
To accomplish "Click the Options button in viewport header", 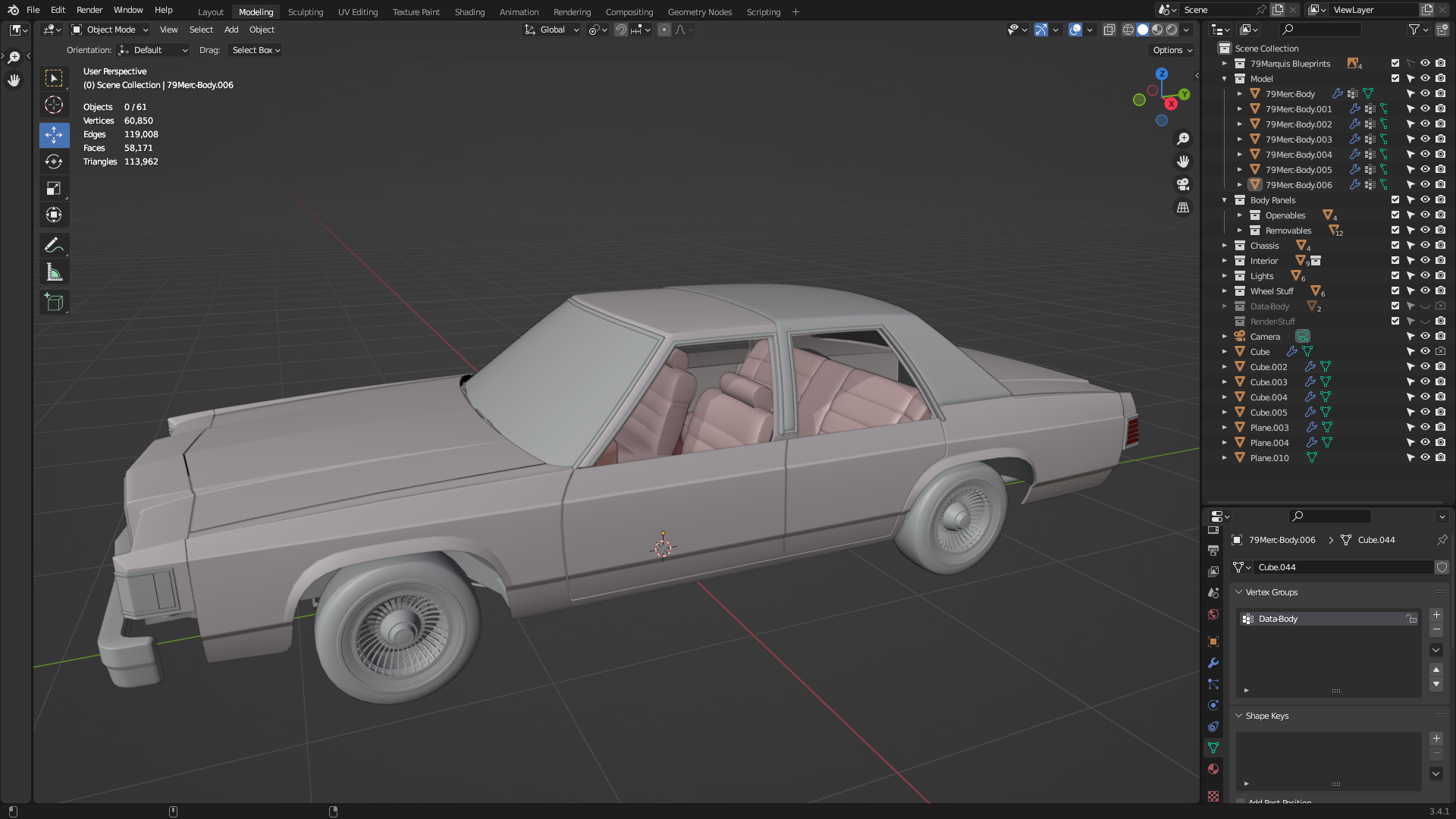I will (1172, 50).
